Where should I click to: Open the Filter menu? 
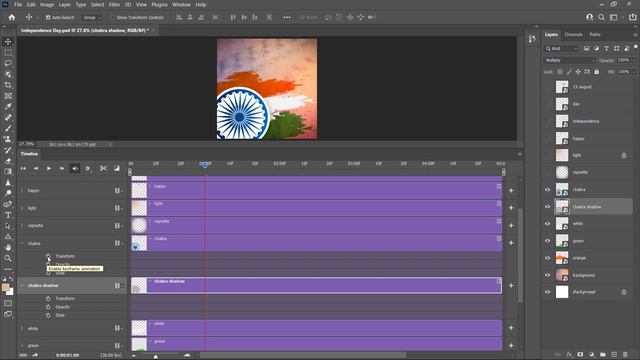[114, 4]
